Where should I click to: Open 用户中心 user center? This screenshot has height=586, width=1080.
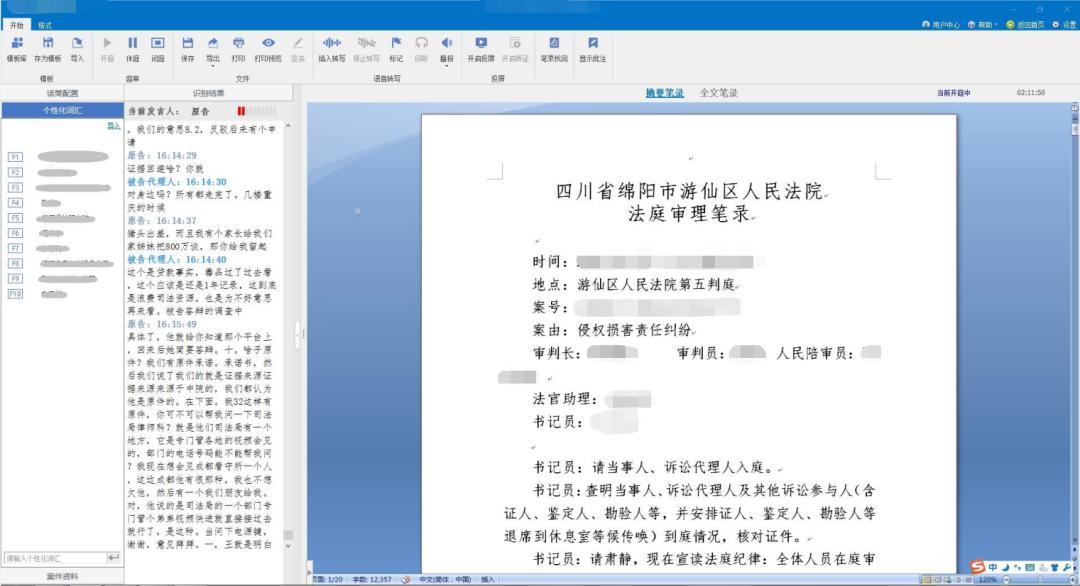941,25
